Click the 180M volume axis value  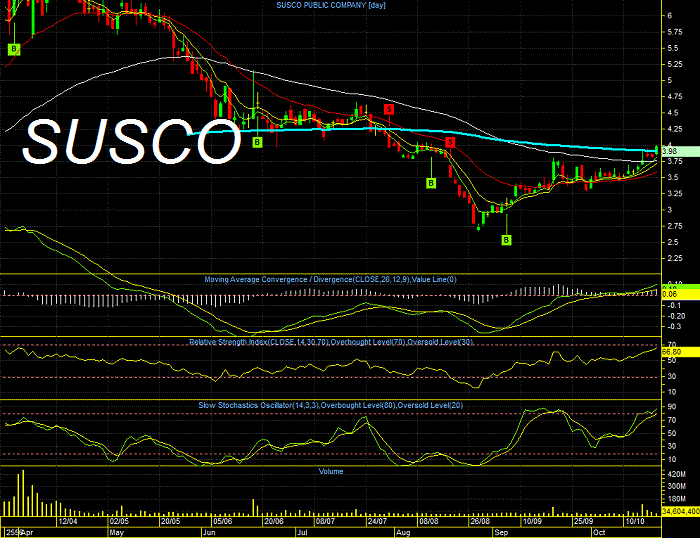pos(676,499)
